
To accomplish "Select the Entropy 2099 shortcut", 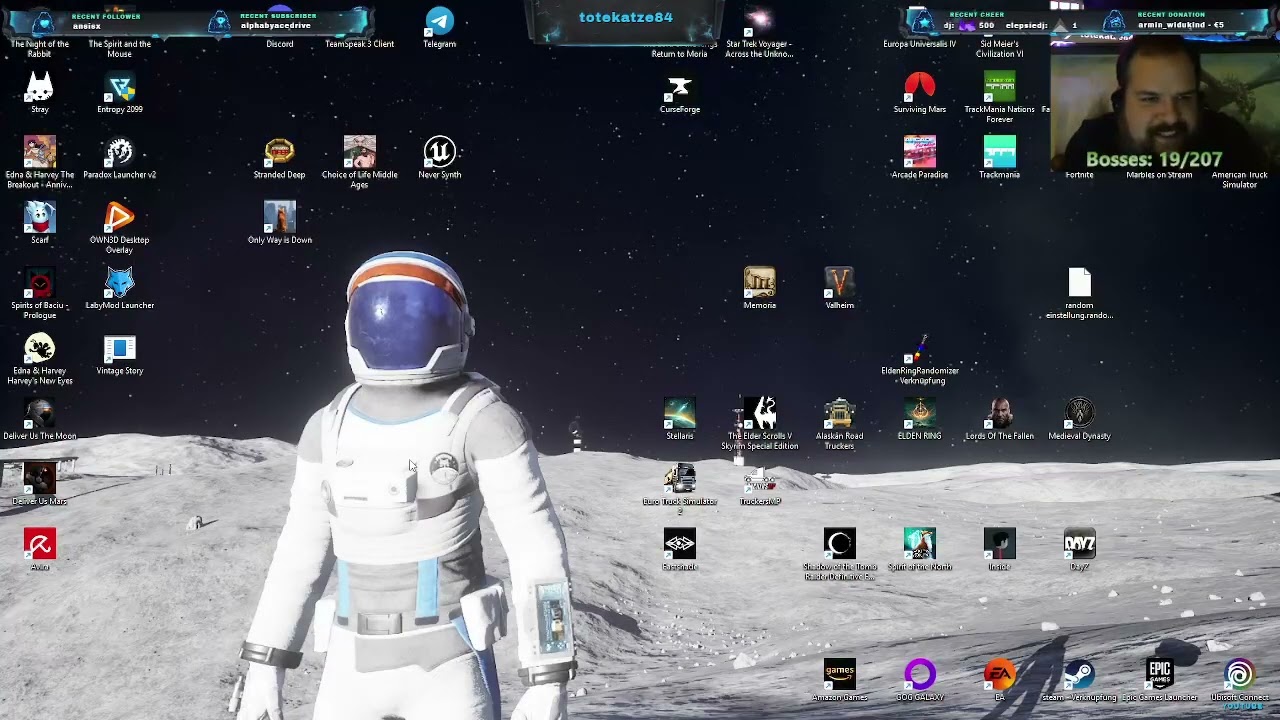I will (120, 87).
